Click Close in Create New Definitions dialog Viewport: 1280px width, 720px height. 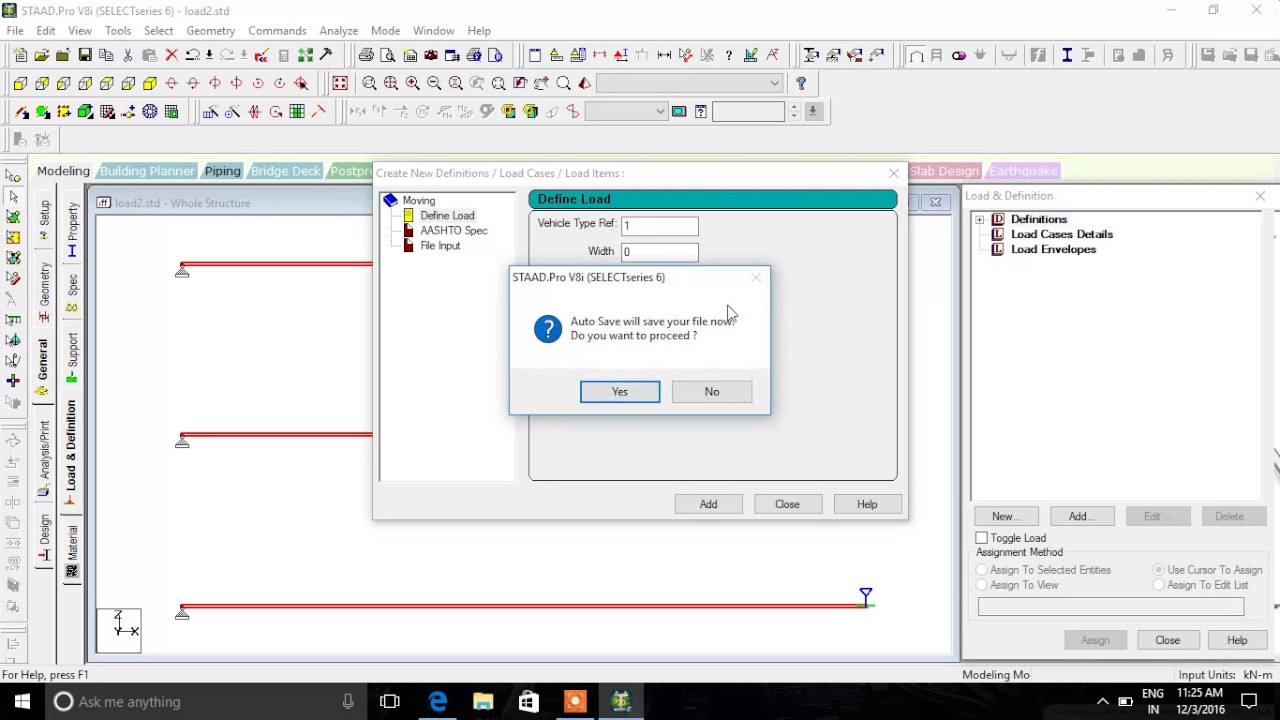point(787,504)
